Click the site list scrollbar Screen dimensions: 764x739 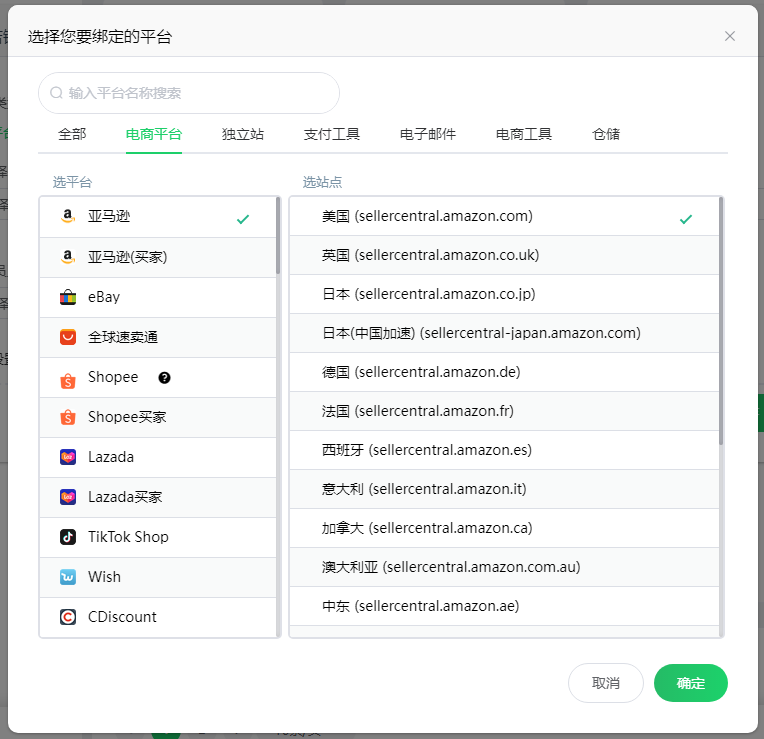coord(721,321)
